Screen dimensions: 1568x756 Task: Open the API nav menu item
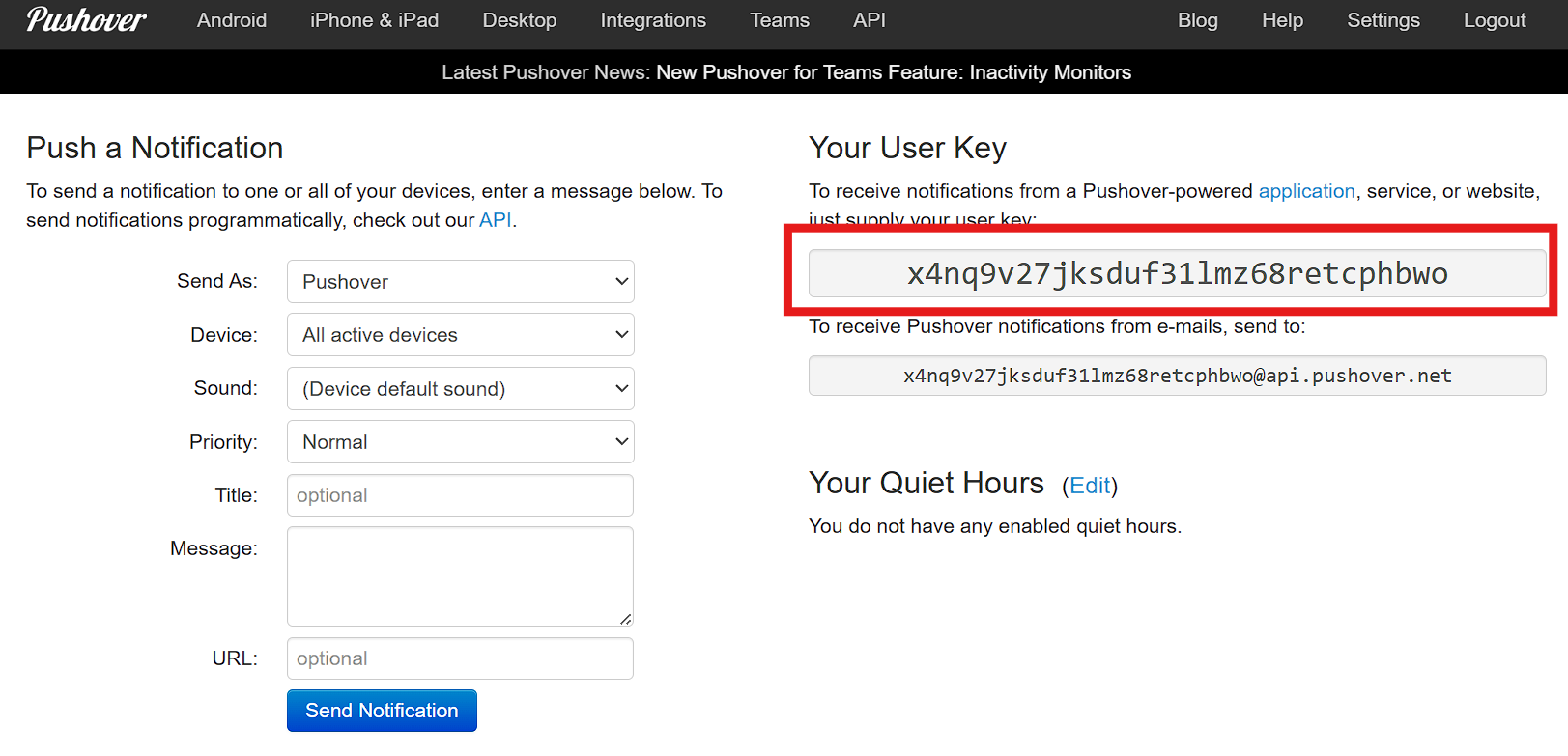click(x=869, y=20)
